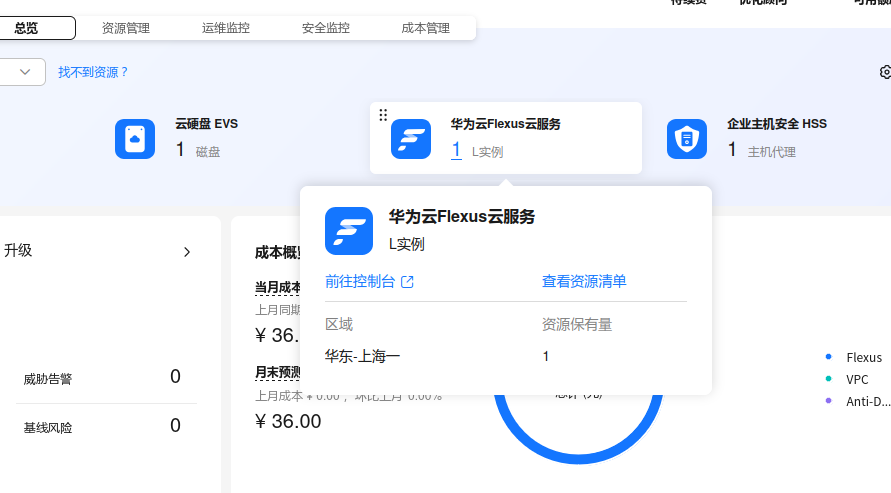Toggle the Anti-D... legend item in chart
Image resolution: width=891 pixels, height=493 pixels.
tap(867, 401)
